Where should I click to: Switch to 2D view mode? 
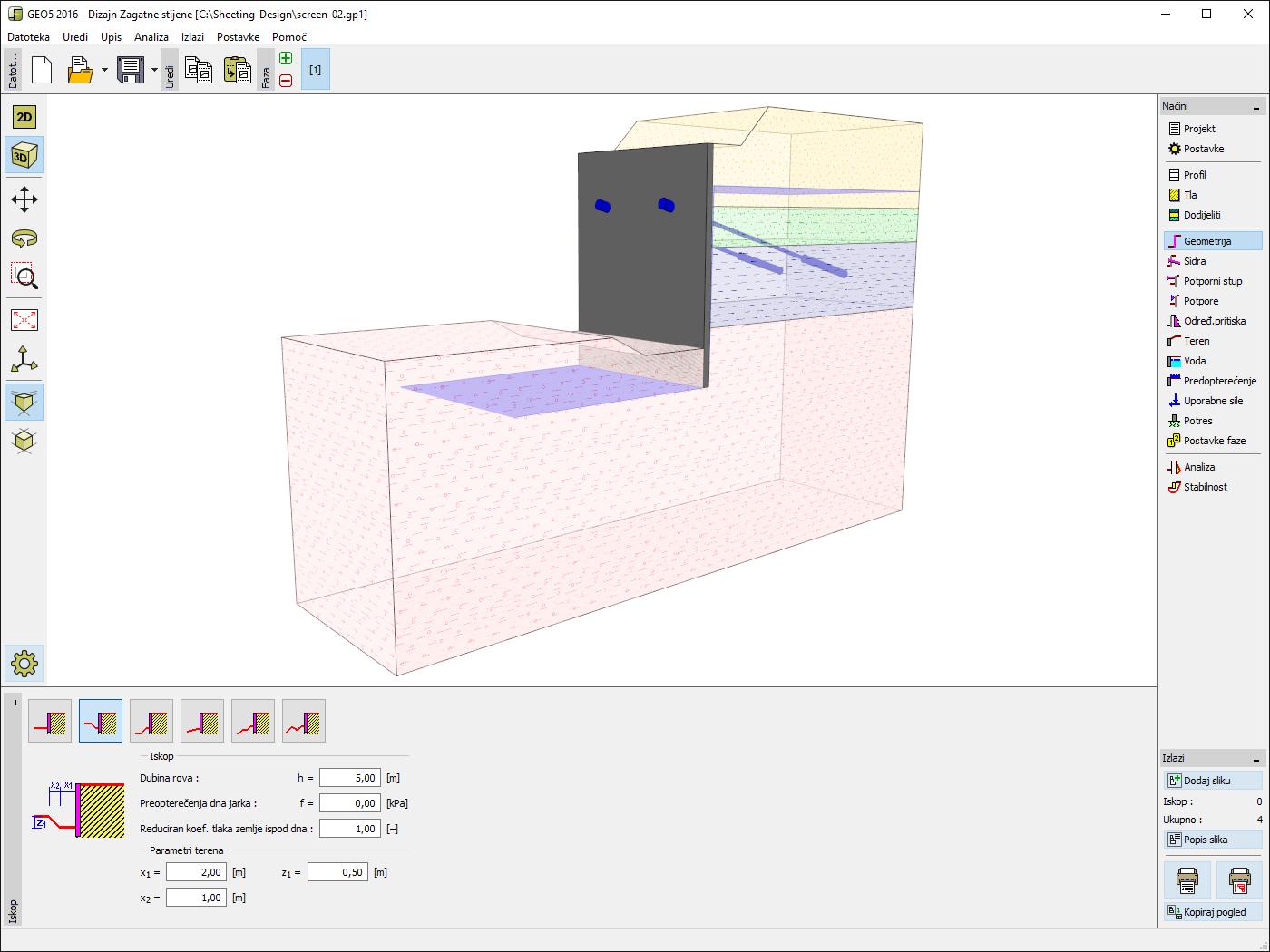(x=24, y=117)
